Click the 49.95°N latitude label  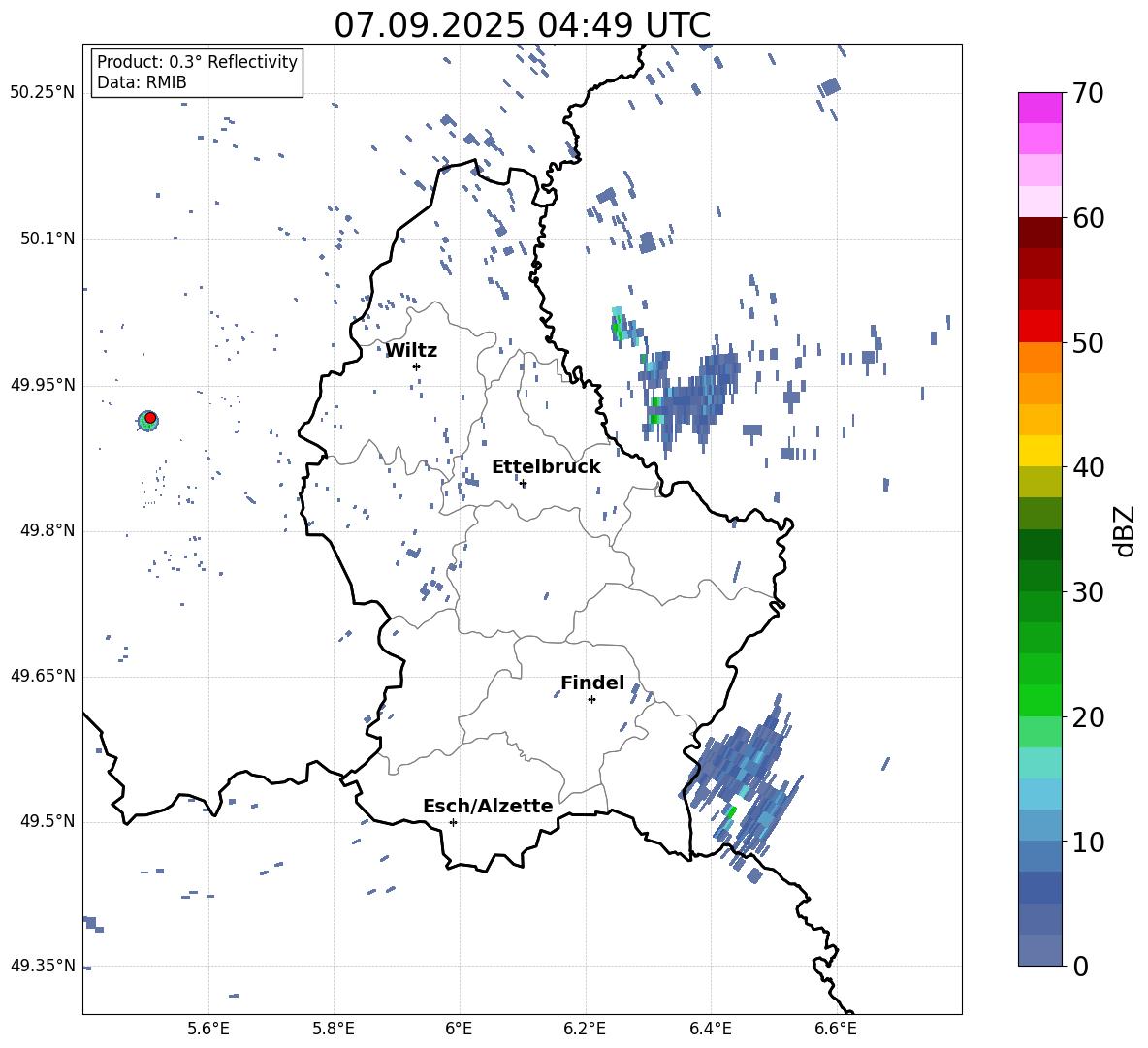click(x=43, y=385)
